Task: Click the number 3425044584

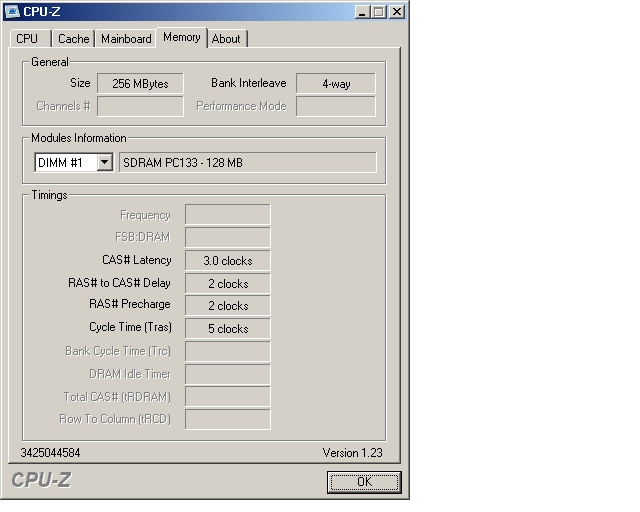Action: pyautogui.click(x=50, y=453)
